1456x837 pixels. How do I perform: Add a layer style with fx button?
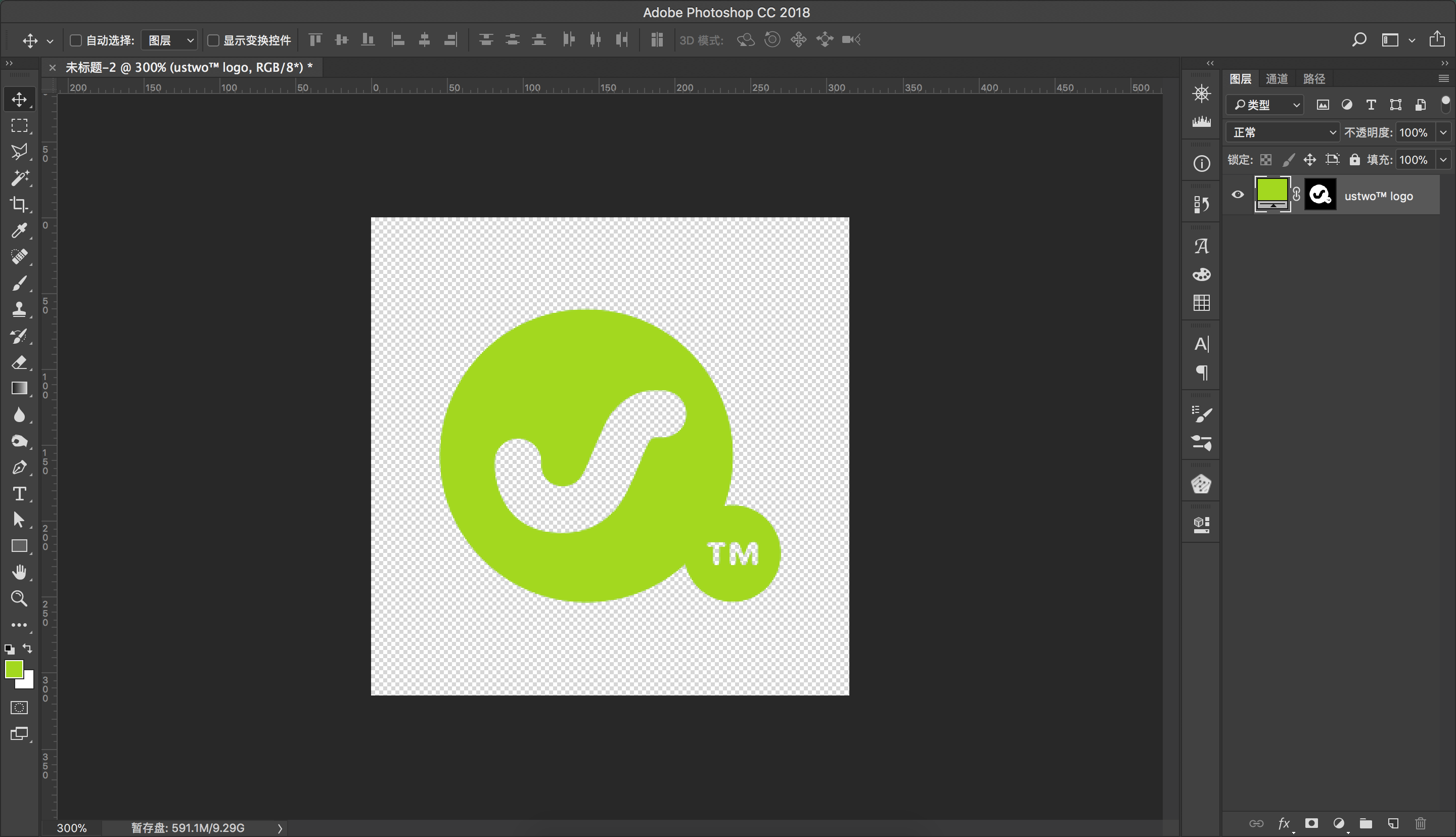pos(1284,824)
